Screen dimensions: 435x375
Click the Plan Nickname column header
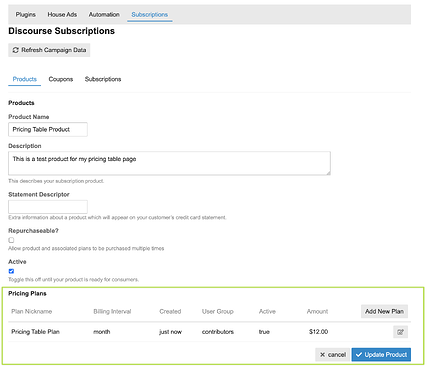pyautogui.click(x=32, y=311)
